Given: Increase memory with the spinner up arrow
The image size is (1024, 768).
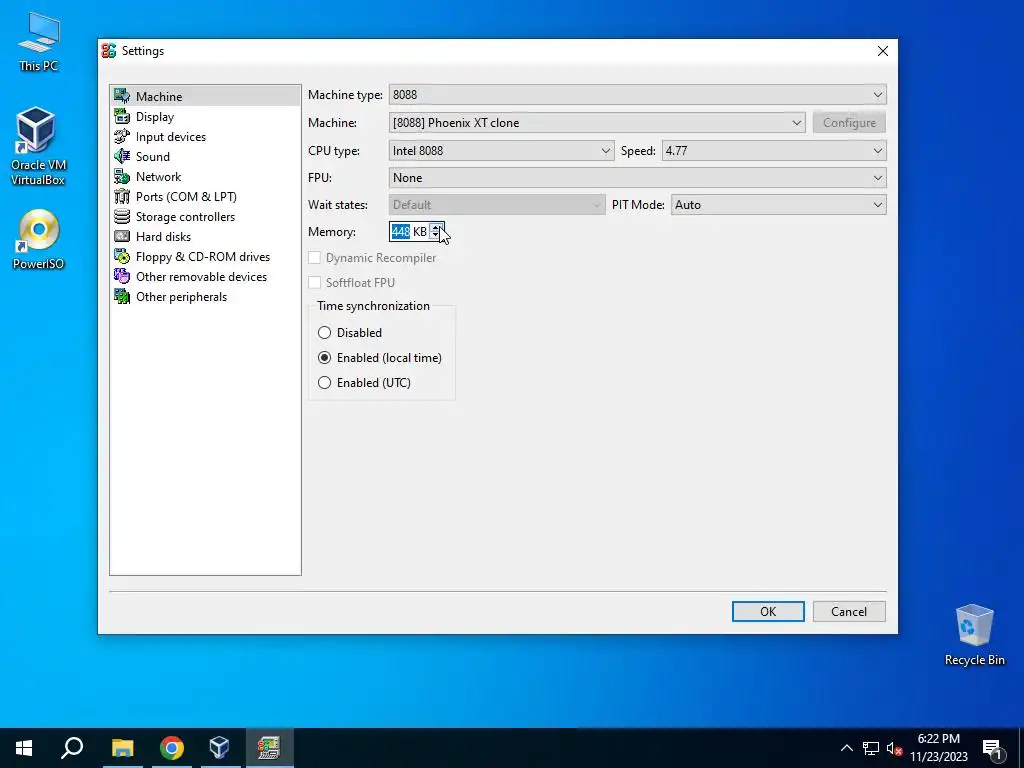Looking at the screenshot, I should click(436, 227).
